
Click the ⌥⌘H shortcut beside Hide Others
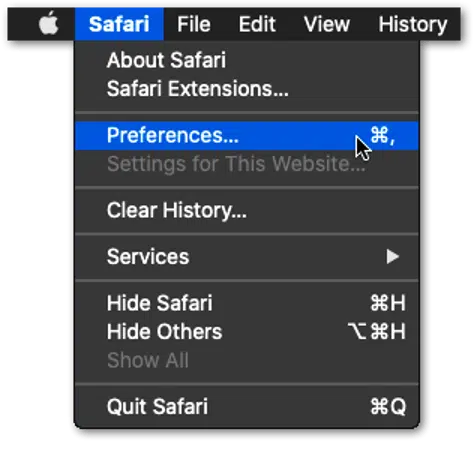[377, 331]
